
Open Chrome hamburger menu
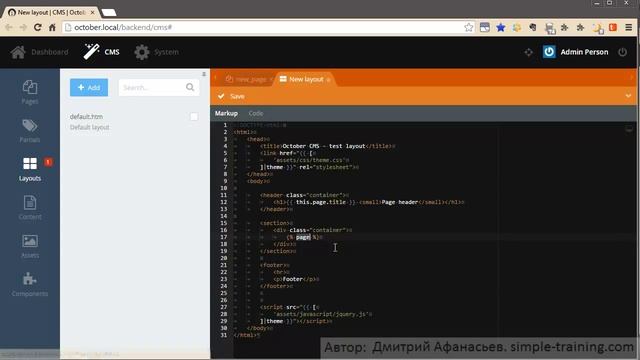click(x=629, y=27)
